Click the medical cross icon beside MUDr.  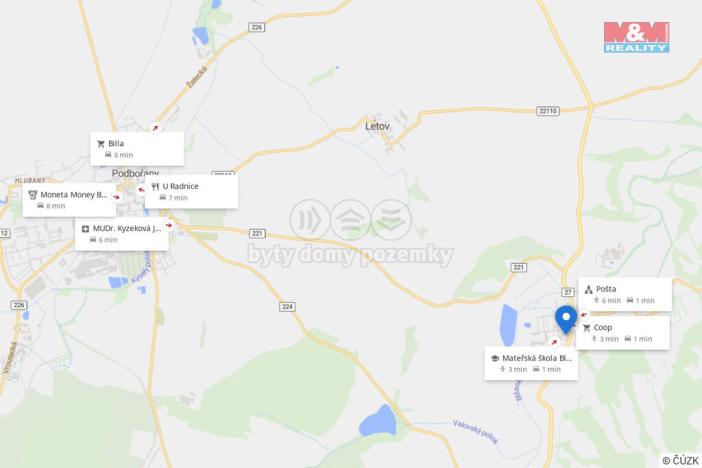(x=85, y=229)
